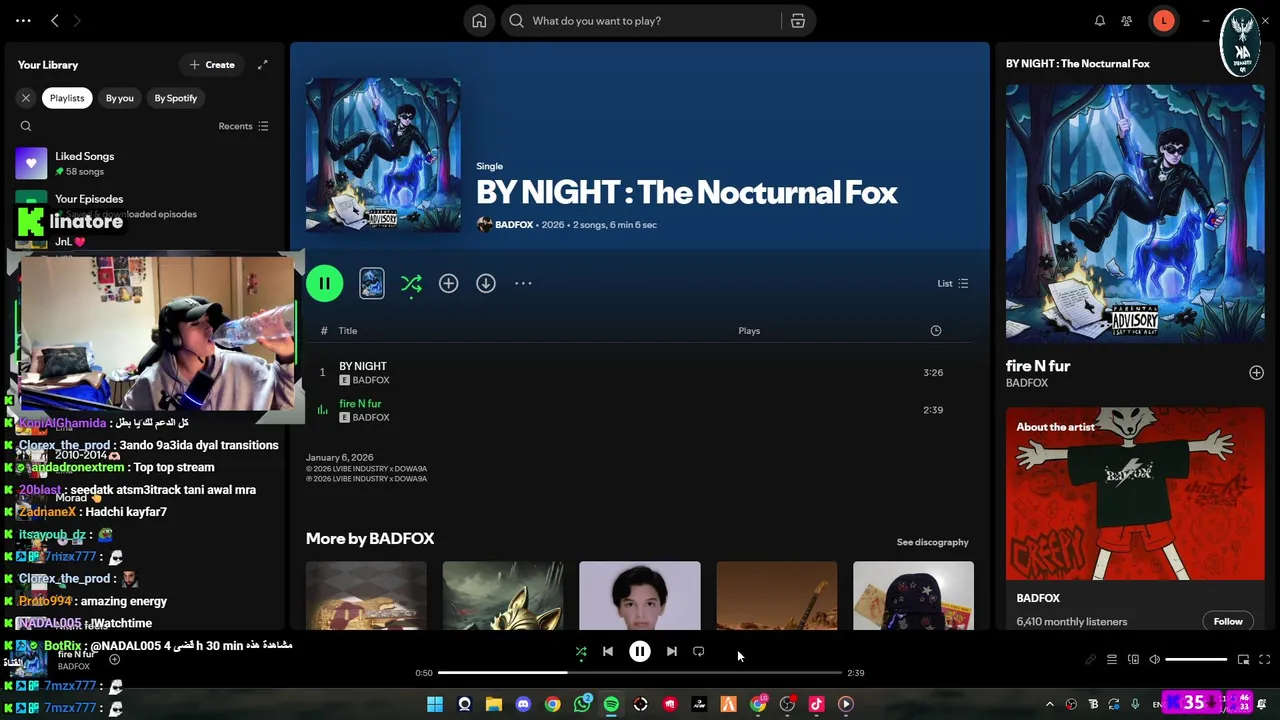Viewport: 1280px width, 720px height.
Task: Open the Friend Activity icon
Action: [x=1127, y=21]
